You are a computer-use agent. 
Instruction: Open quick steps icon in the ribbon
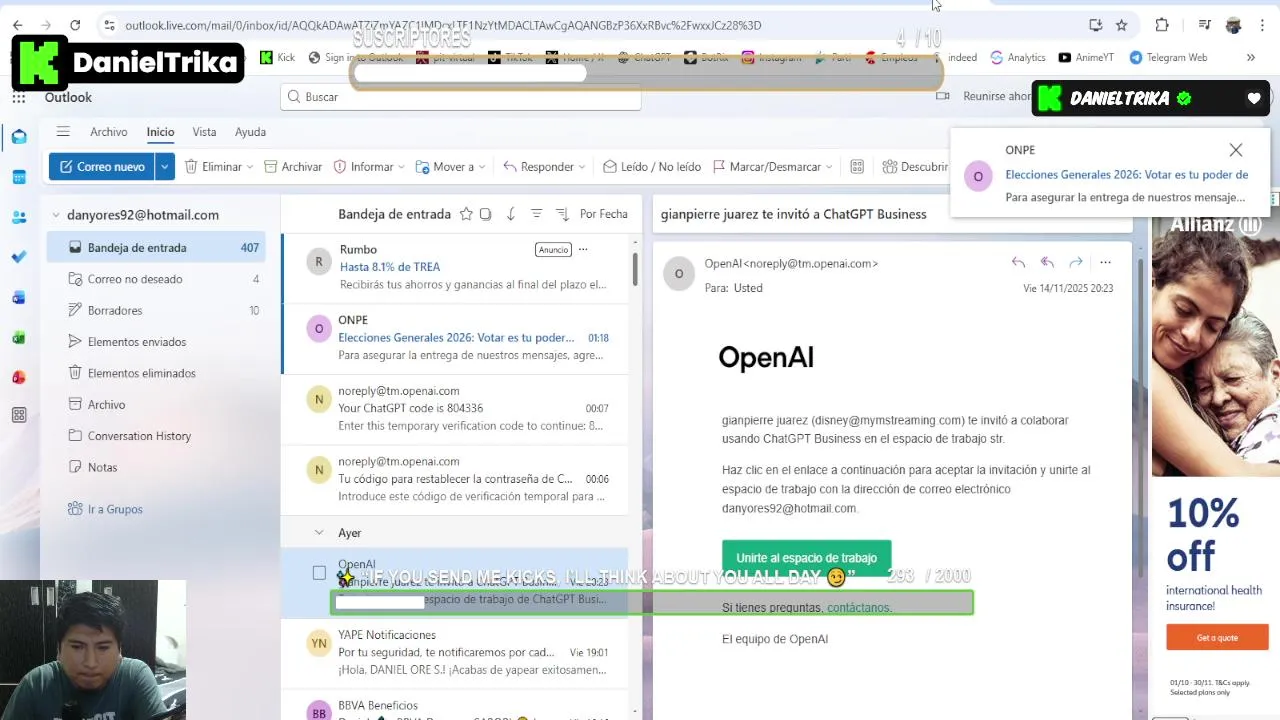point(857,167)
